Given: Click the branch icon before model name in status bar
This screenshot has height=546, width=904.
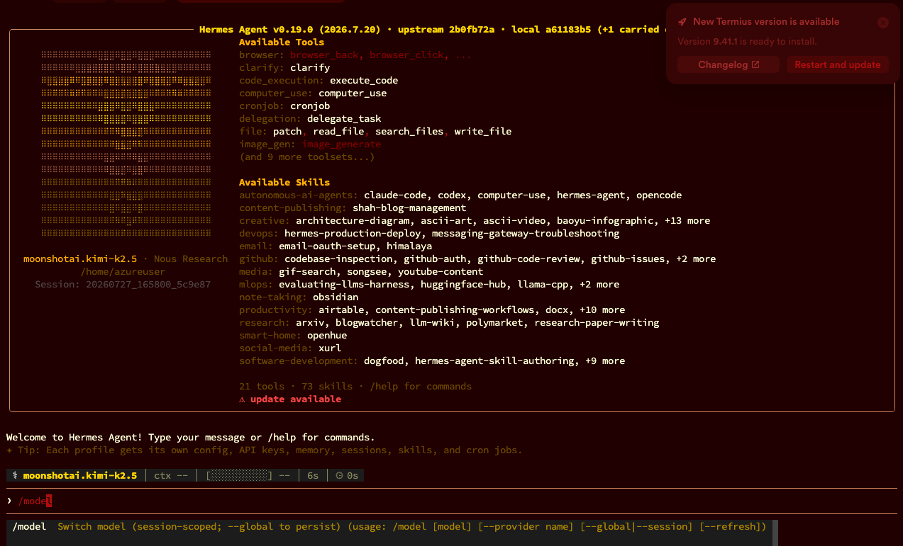Looking at the screenshot, I should click(15, 476).
